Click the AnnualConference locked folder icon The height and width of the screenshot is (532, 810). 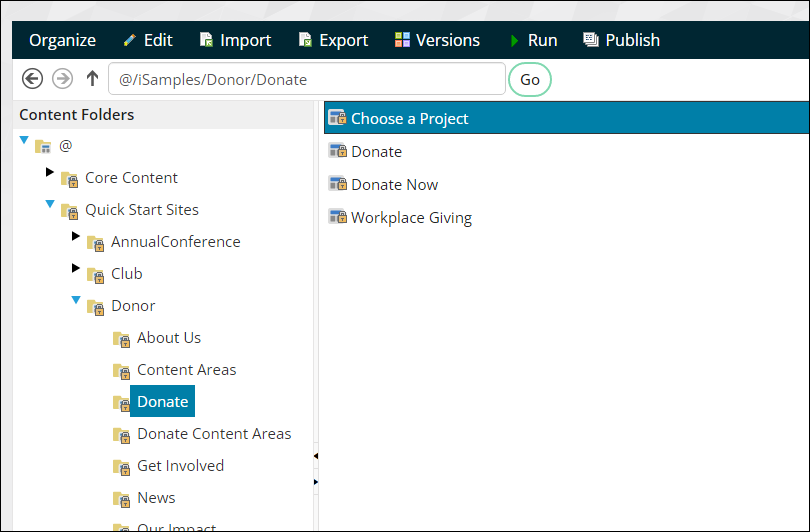(96, 243)
